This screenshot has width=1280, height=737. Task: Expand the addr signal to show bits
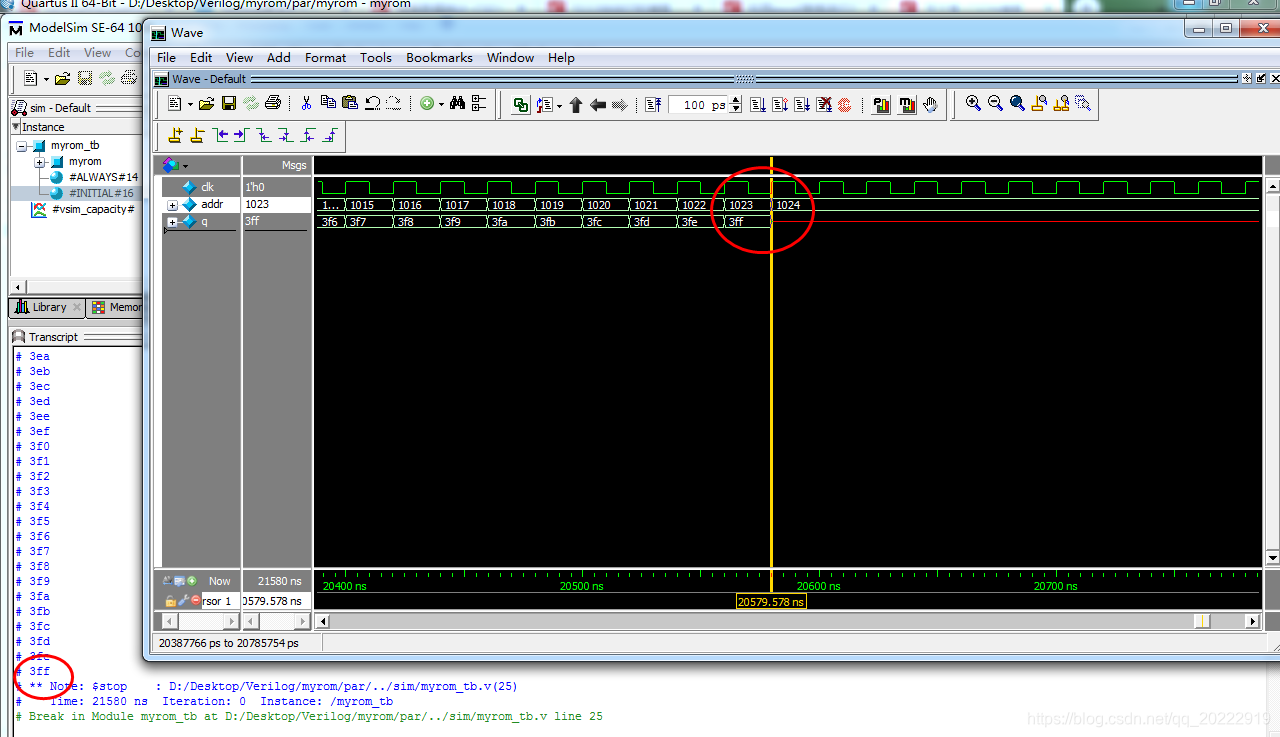coord(171,204)
